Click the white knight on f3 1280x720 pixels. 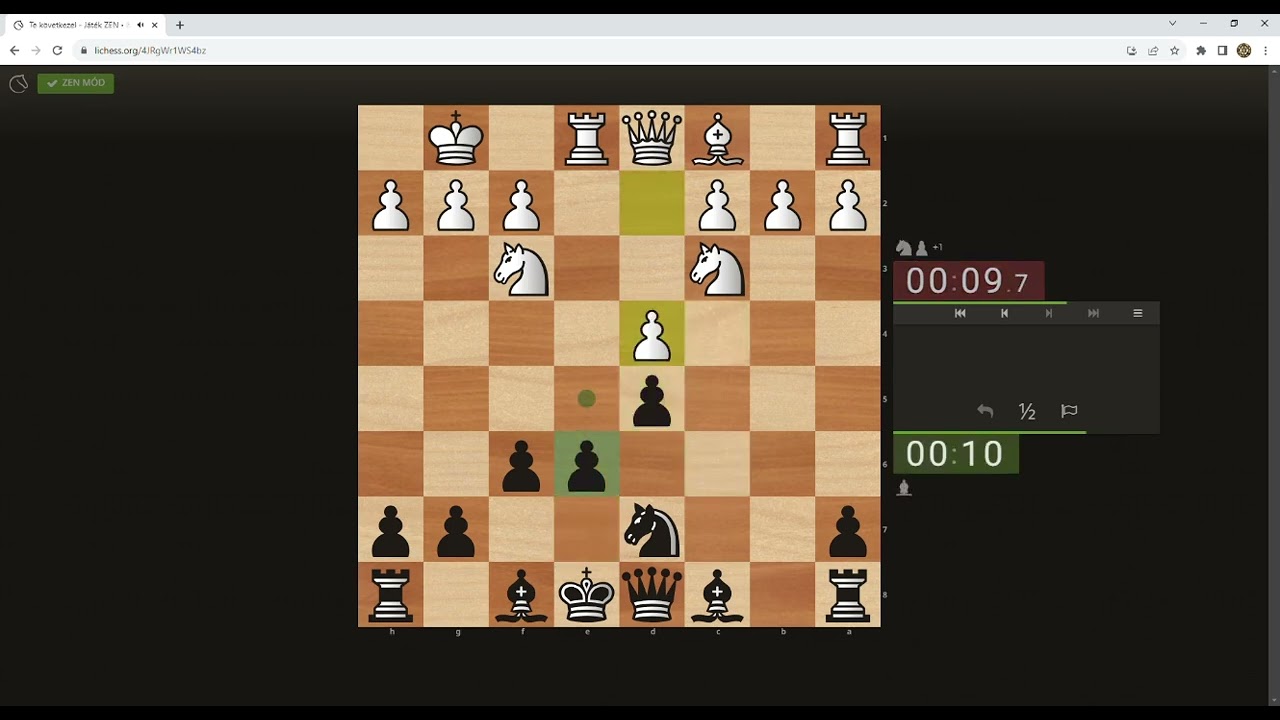[x=521, y=268]
